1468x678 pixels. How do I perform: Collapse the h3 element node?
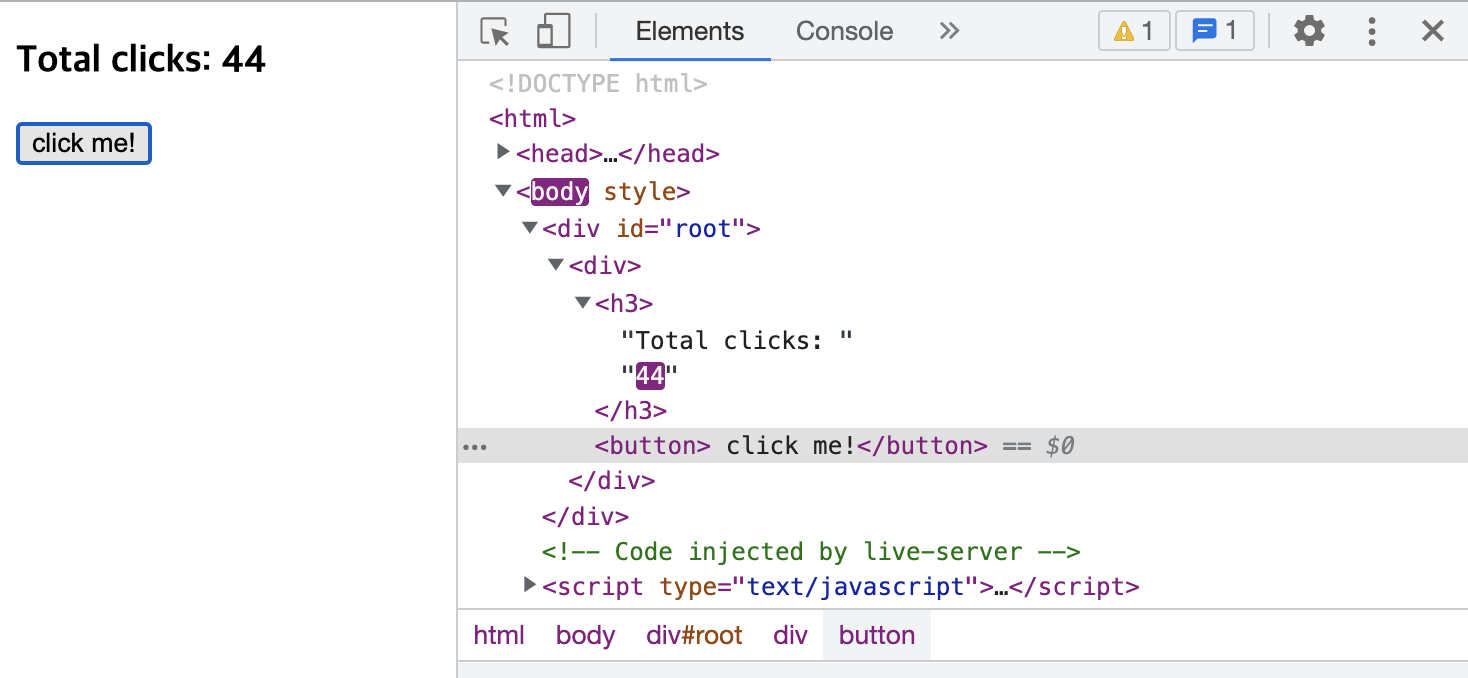(583, 302)
